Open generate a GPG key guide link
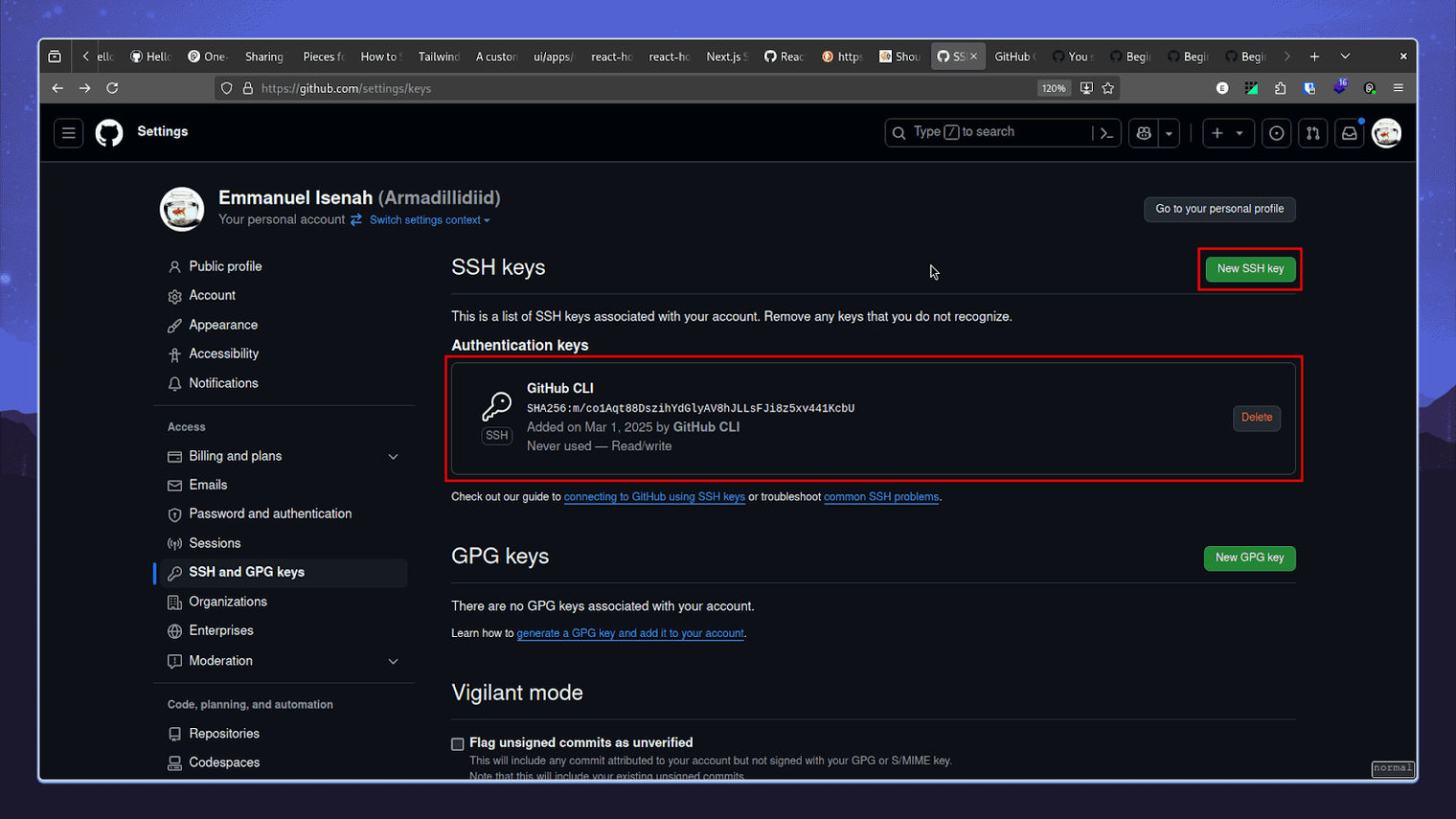This screenshot has height=819, width=1456. pos(630,633)
